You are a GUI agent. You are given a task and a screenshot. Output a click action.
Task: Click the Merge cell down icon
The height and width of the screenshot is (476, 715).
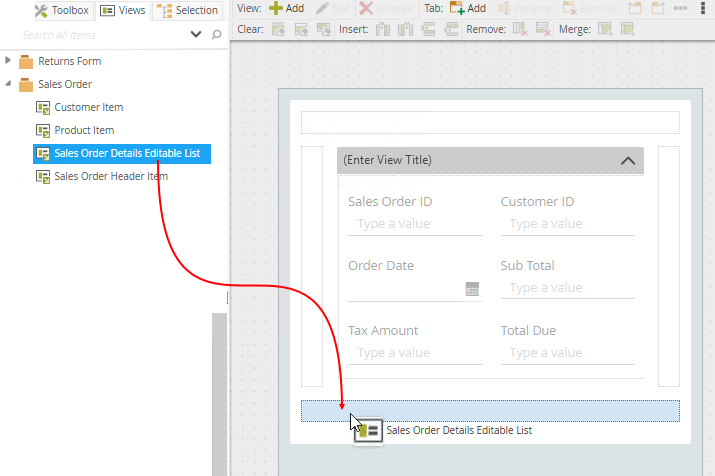coord(627,29)
